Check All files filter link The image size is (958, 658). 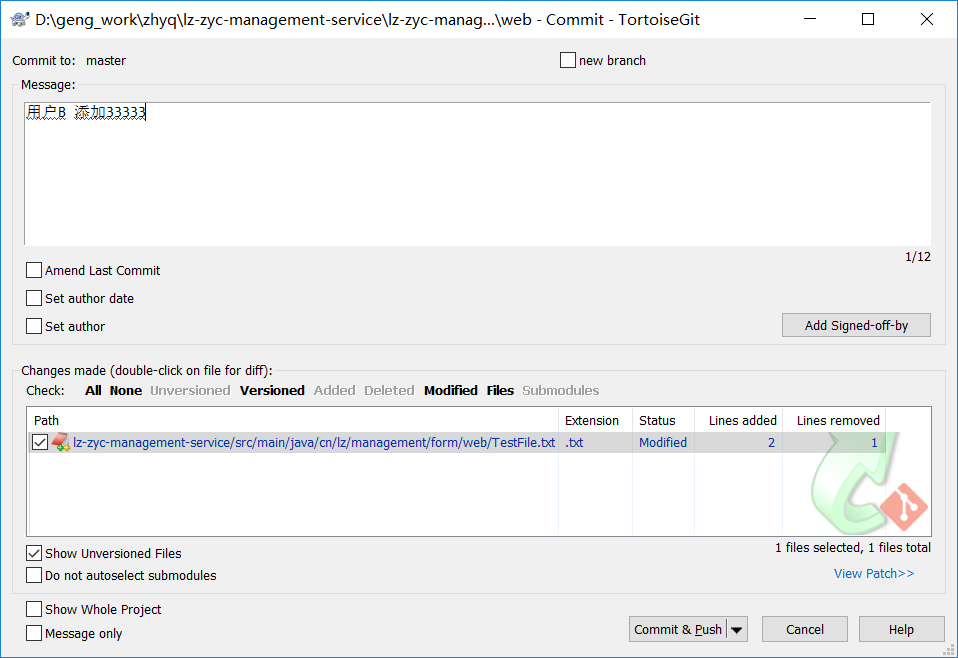click(x=93, y=390)
